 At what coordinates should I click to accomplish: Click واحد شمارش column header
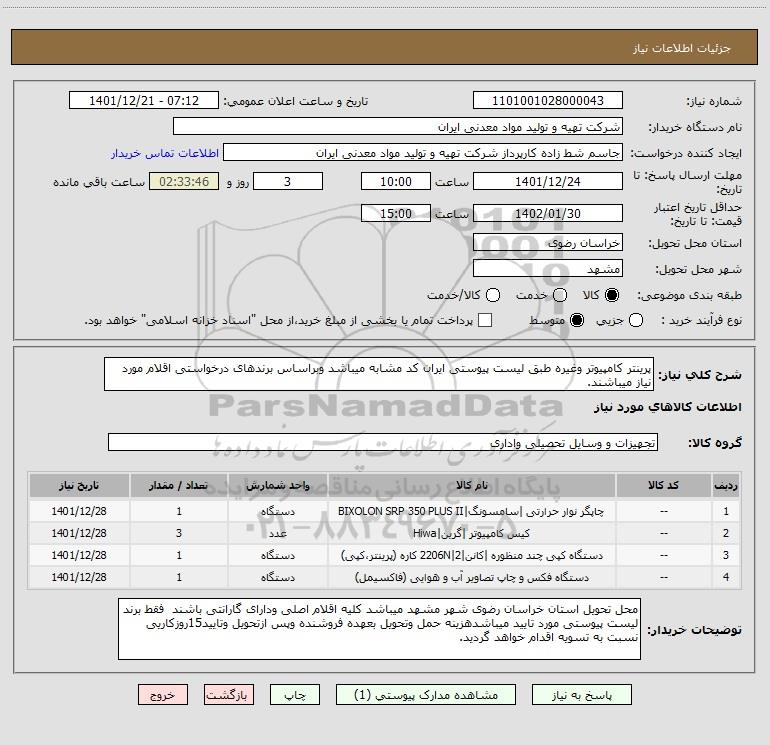277,486
